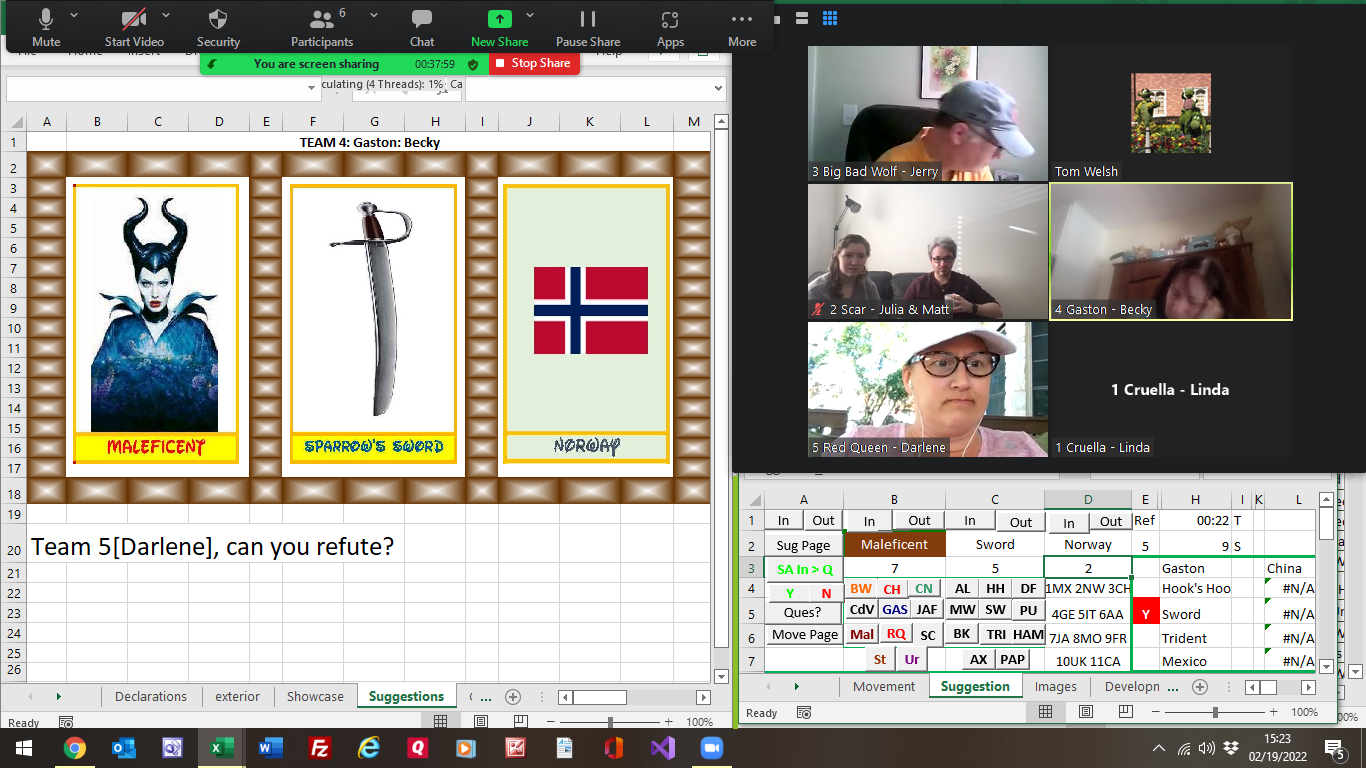Click the Sug Page button
This screenshot has width=1366, height=768.
(x=803, y=545)
